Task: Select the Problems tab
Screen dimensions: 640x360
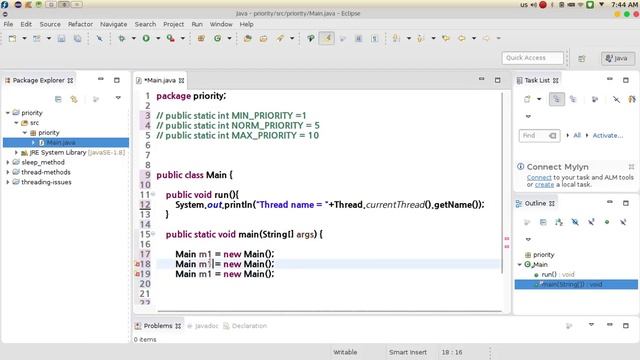Action: [158, 326]
